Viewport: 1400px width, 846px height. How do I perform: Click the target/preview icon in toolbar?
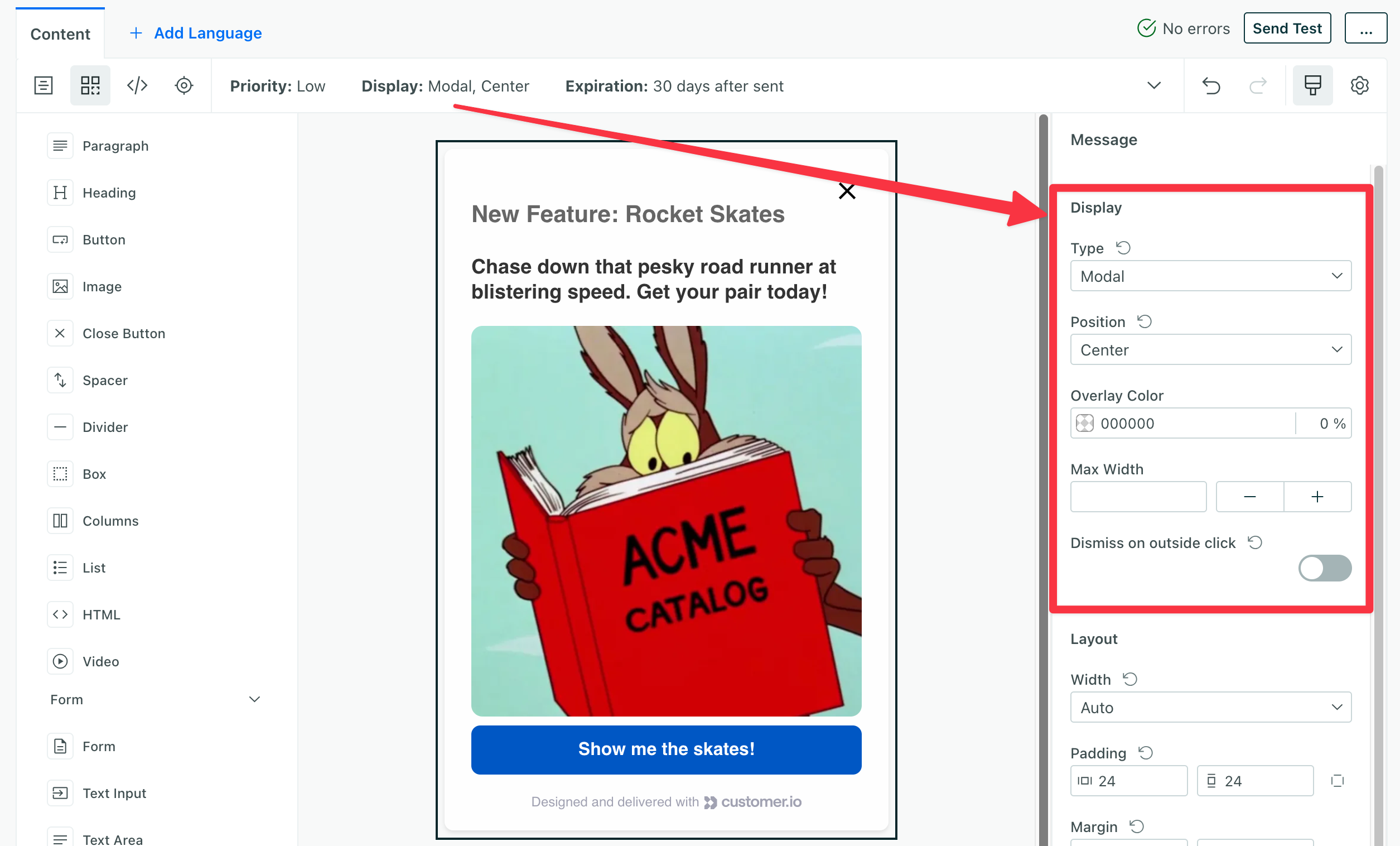tap(184, 85)
